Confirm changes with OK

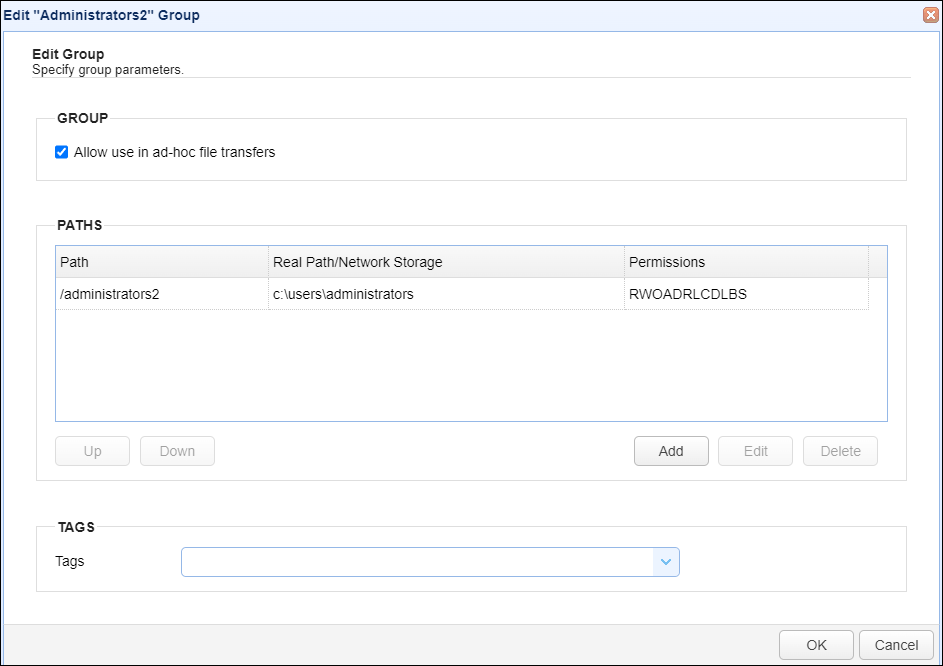tap(816, 645)
